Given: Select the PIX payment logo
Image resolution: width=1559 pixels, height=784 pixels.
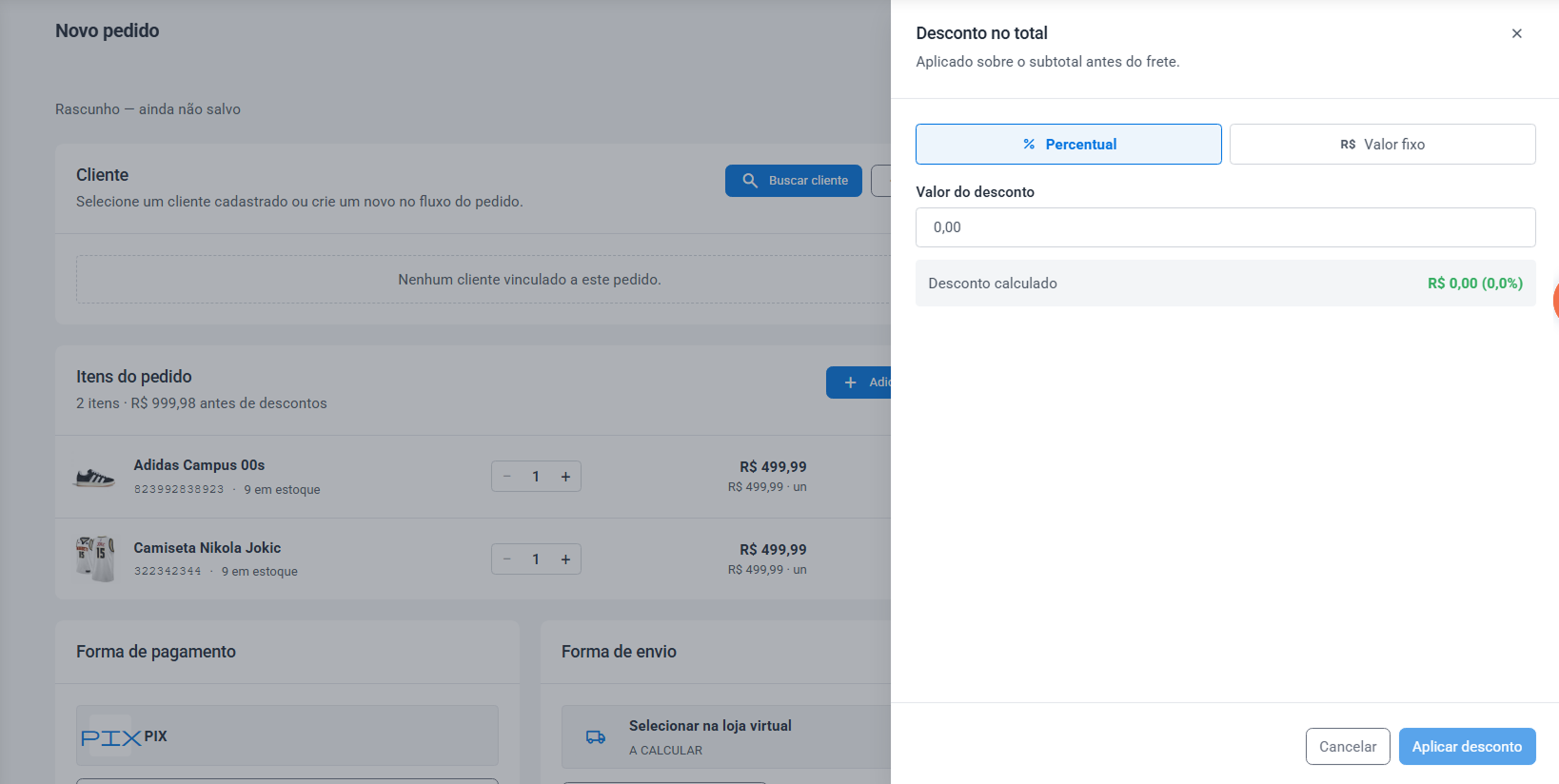Looking at the screenshot, I should coord(110,736).
